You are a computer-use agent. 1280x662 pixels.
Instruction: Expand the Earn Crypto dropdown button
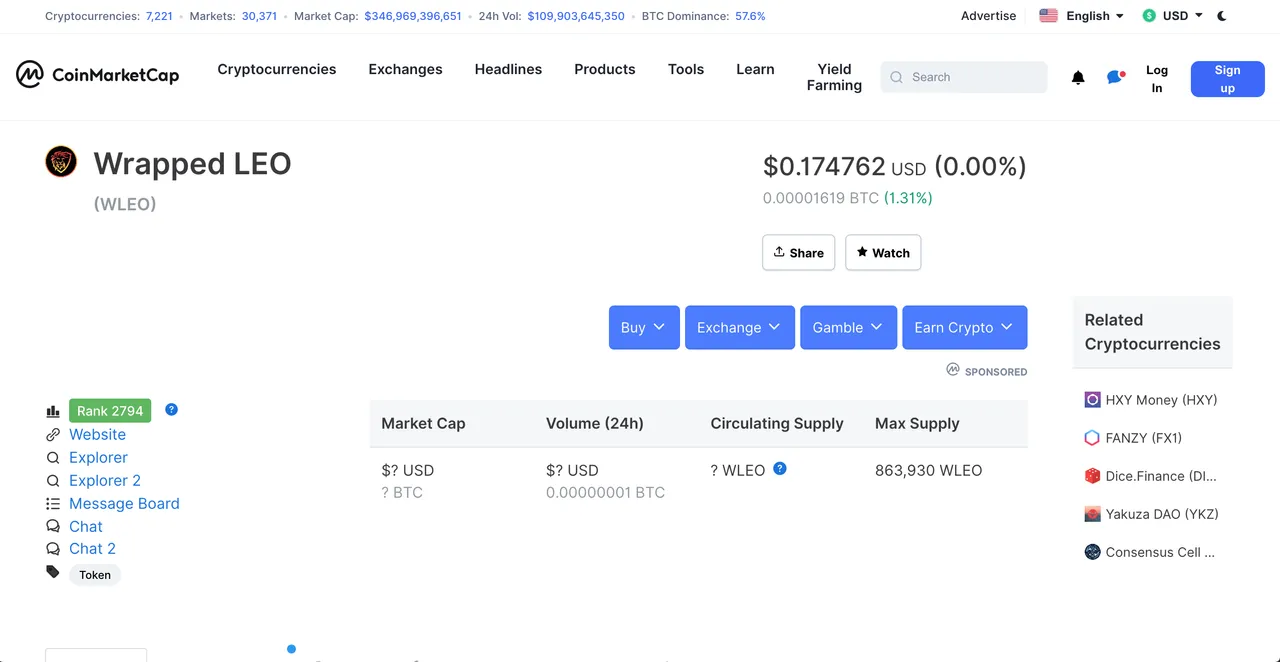[965, 327]
